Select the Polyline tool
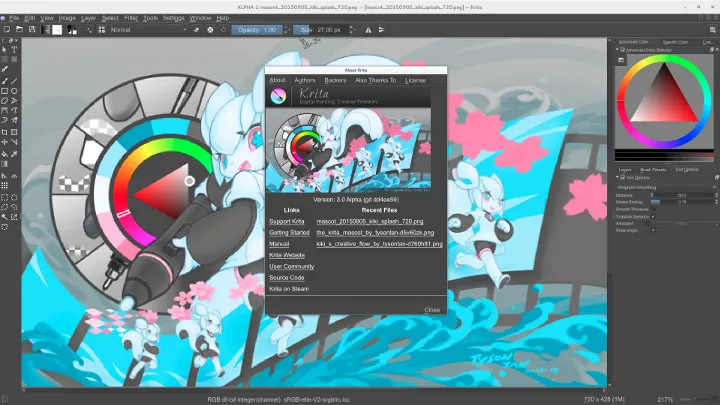 pos(14,101)
